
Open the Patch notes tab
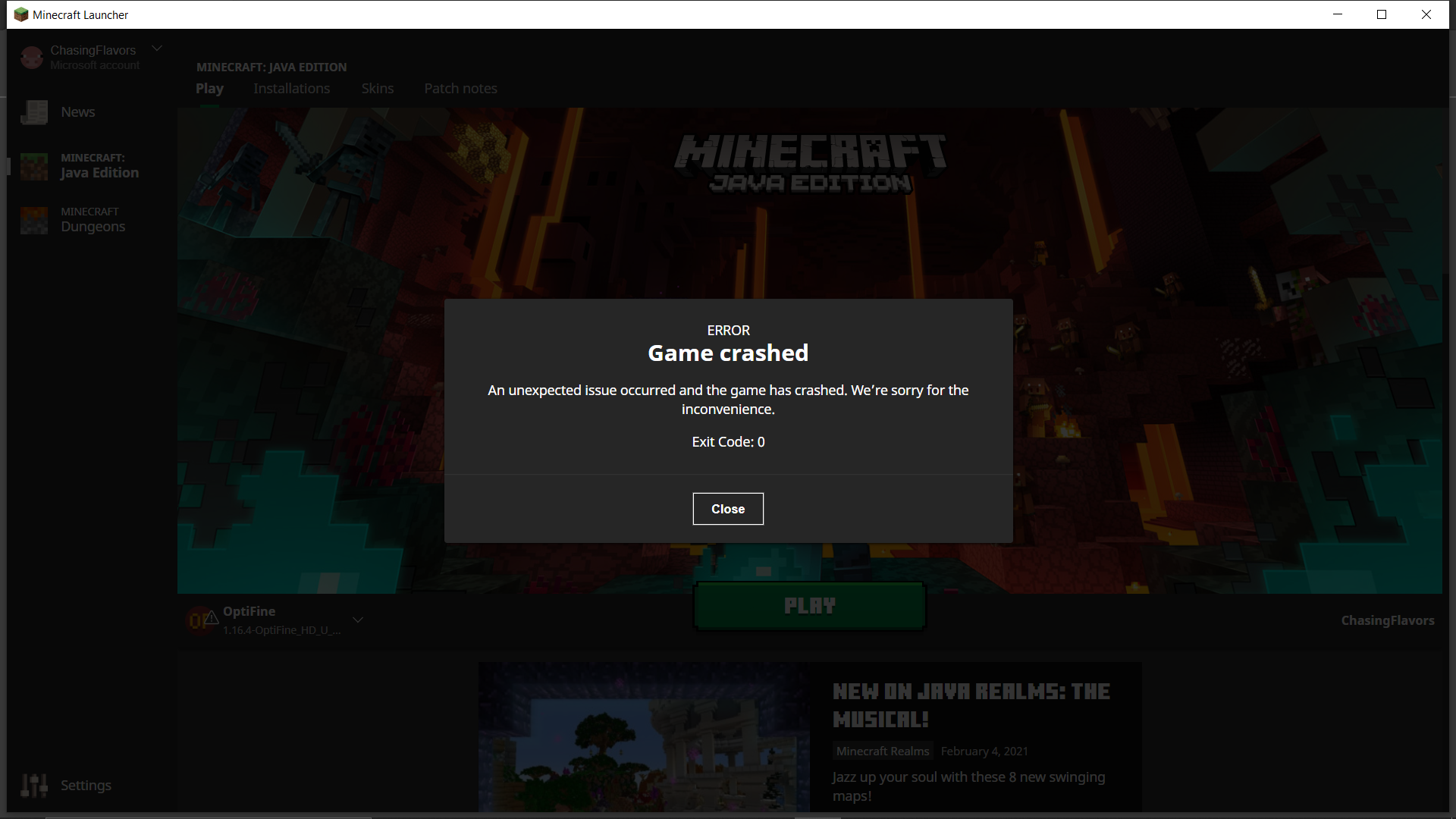coord(460,89)
